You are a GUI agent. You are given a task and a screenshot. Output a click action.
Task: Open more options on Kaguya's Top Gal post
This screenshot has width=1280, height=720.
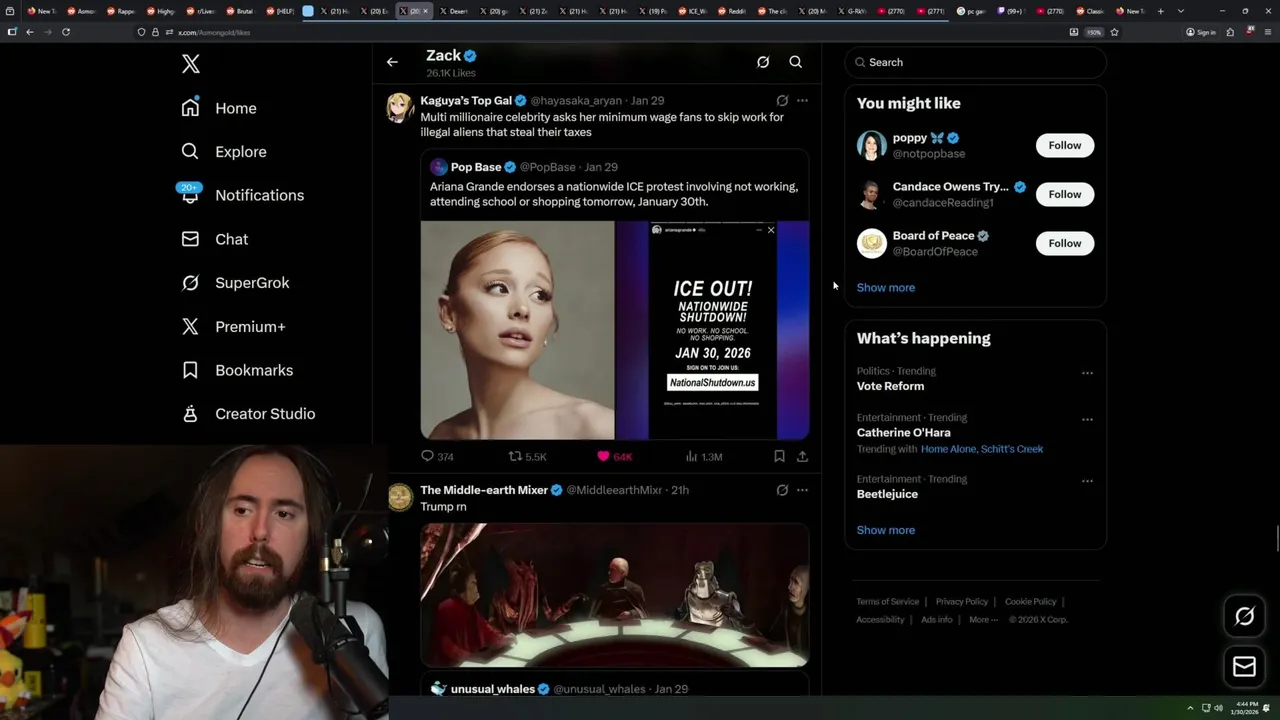tap(802, 100)
